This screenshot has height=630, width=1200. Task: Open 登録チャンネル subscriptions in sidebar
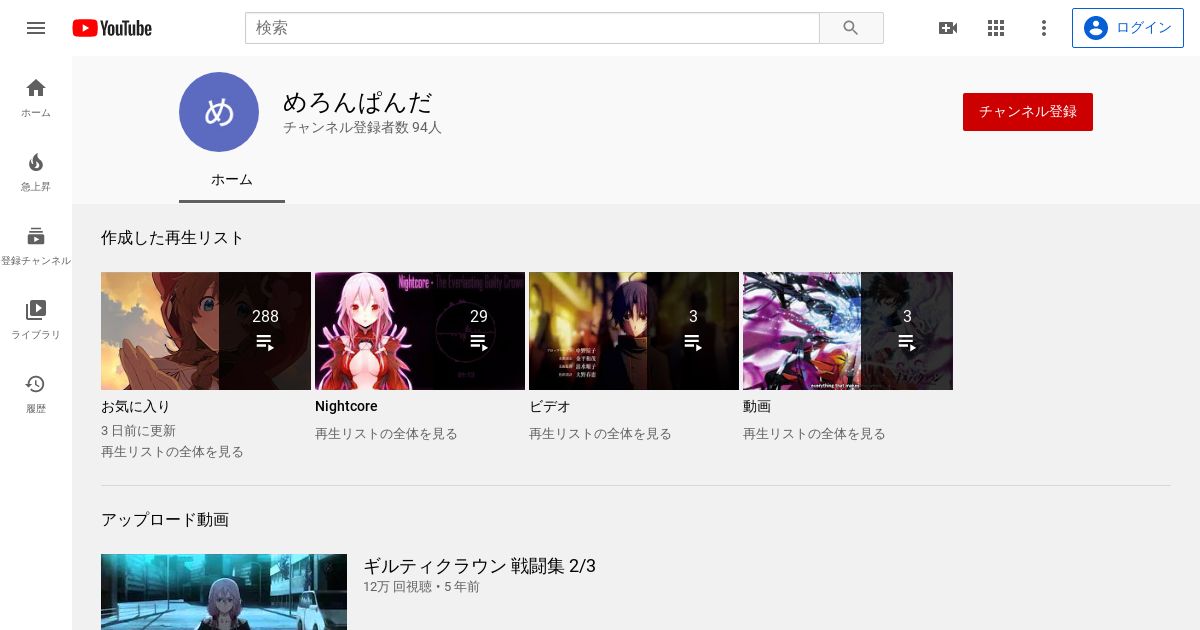36,245
